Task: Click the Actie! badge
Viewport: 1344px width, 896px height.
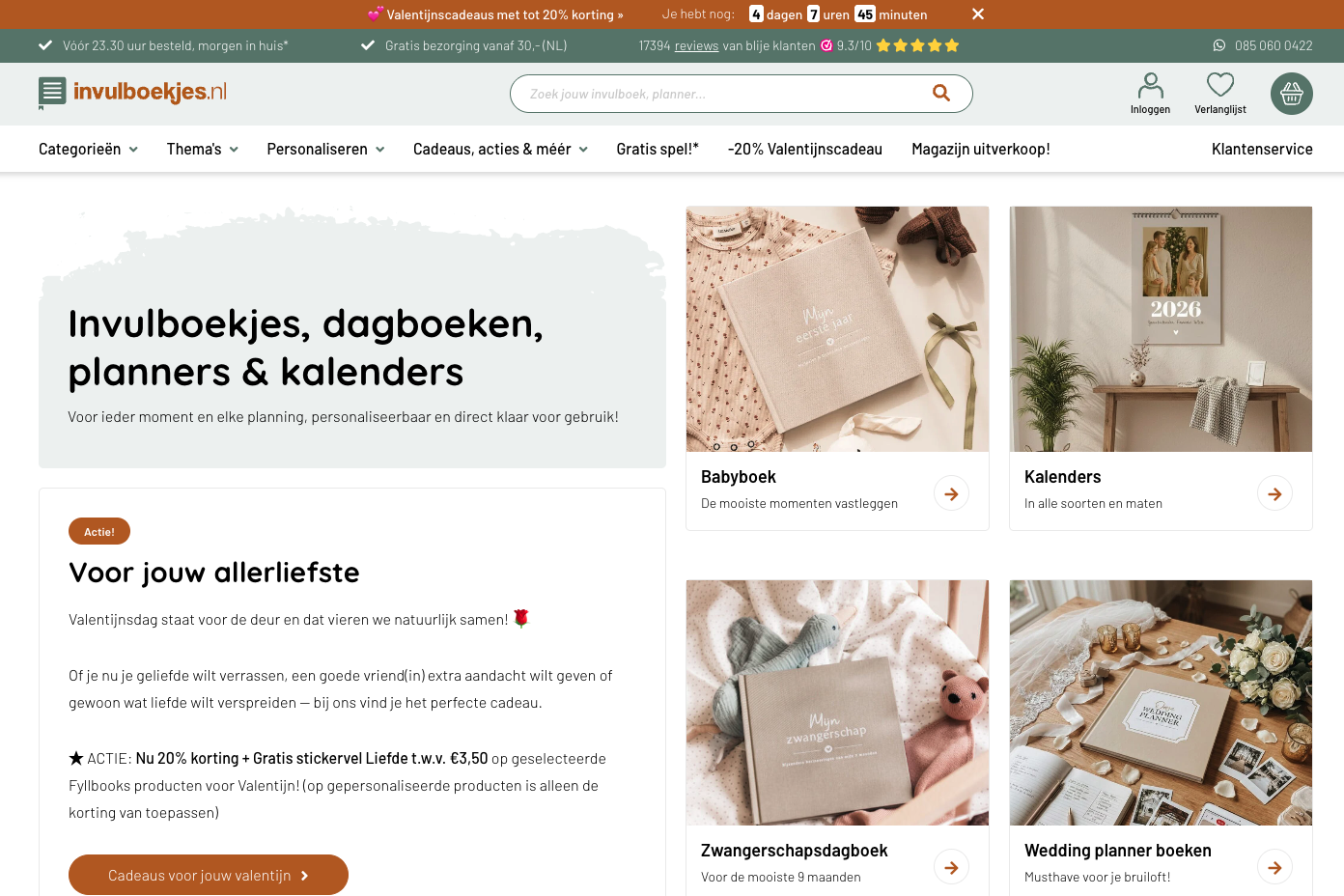Action: coord(99,531)
